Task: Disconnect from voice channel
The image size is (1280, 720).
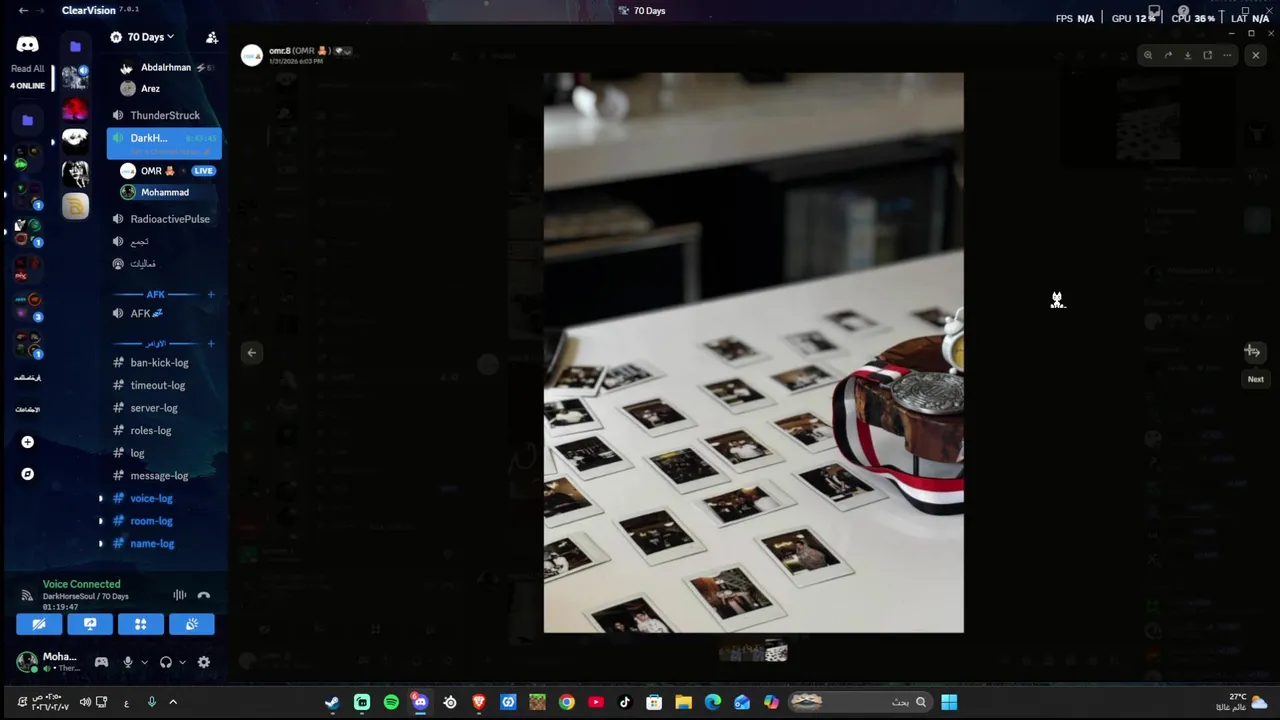Action: (204, 595)
